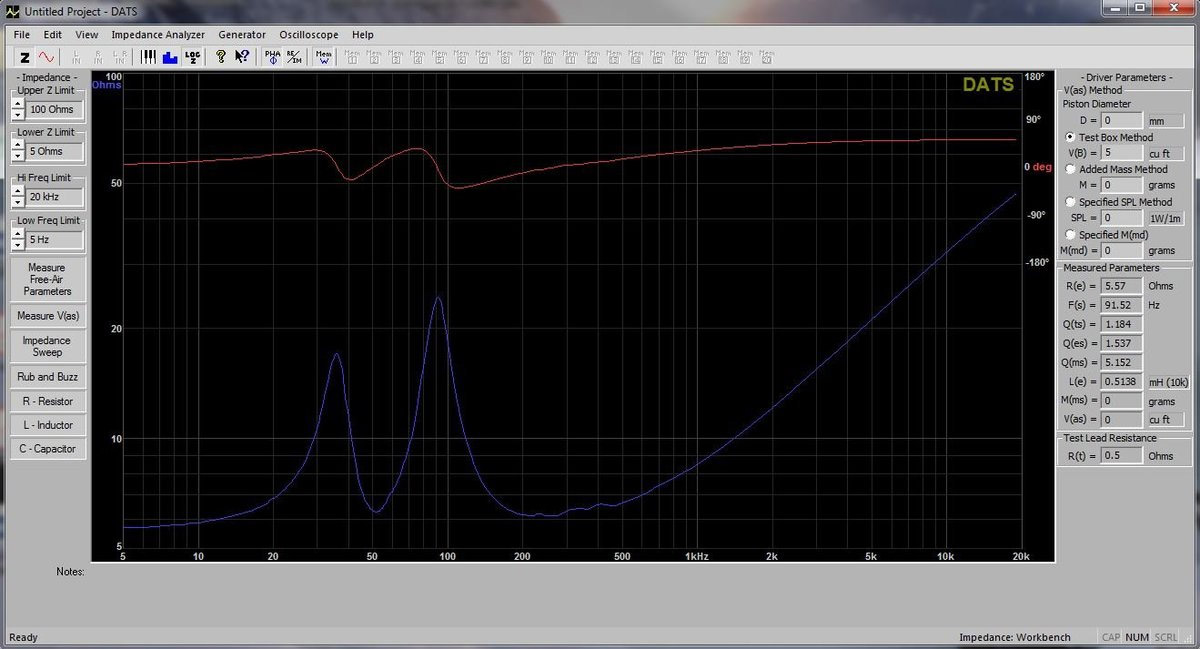The image size is (1200, 649).
Task: Toggle the PHA phase display icon
Action: 272,57
